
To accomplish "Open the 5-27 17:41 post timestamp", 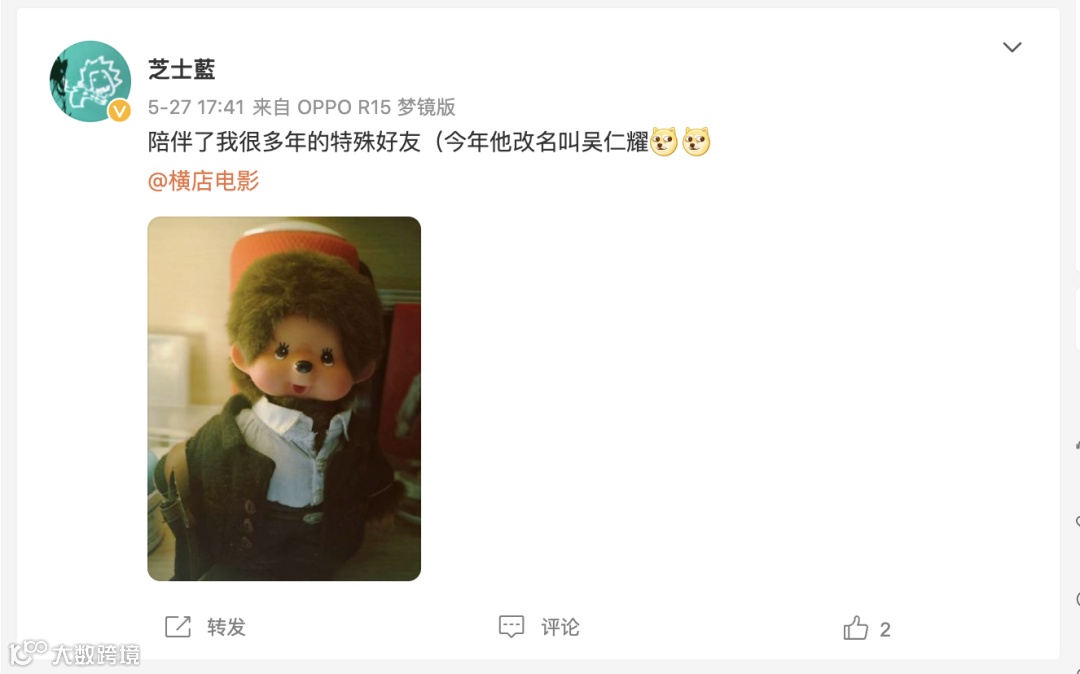I will (x=196, y=107).
